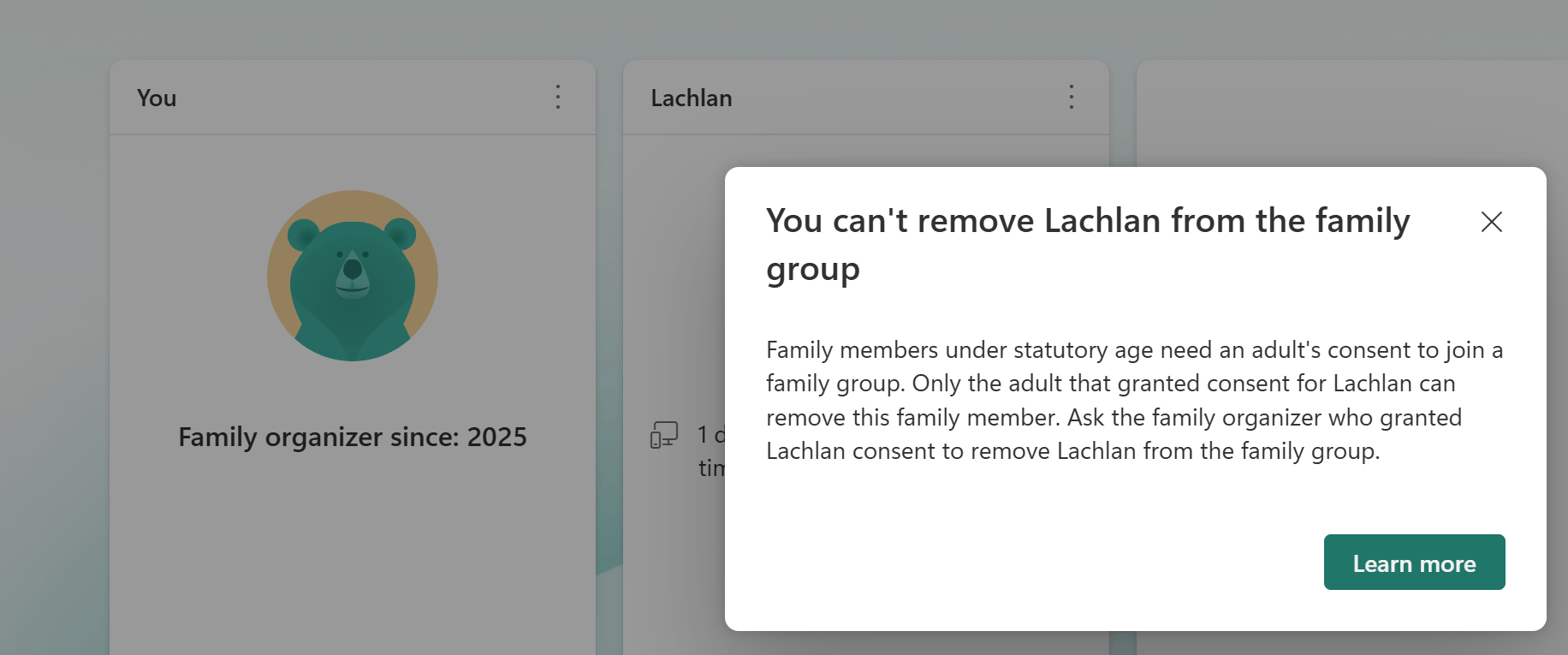
Task: Click empty area below Family organizer text
Action: click(353, 557)
